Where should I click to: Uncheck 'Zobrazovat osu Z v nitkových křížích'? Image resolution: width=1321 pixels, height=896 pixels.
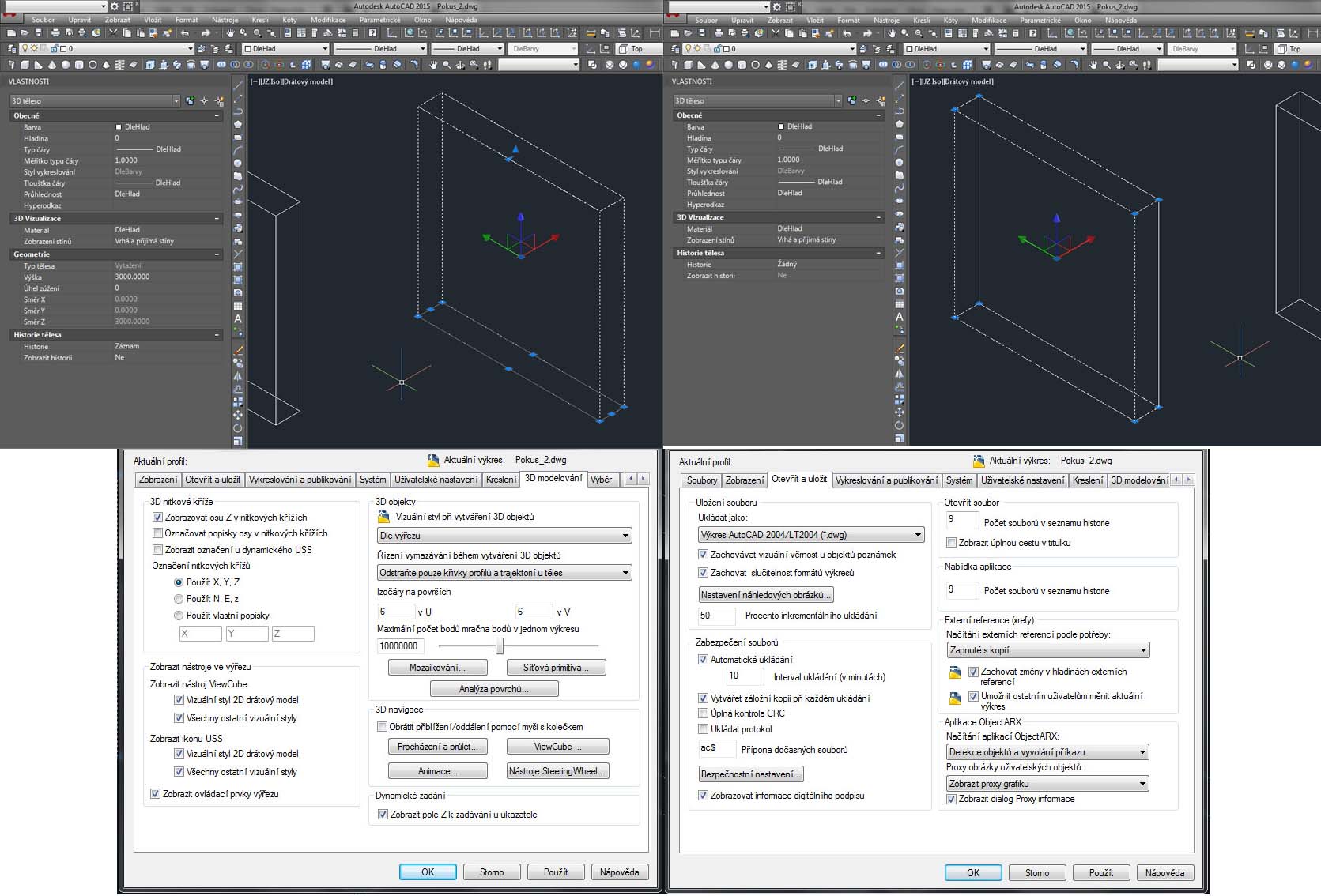157,518
